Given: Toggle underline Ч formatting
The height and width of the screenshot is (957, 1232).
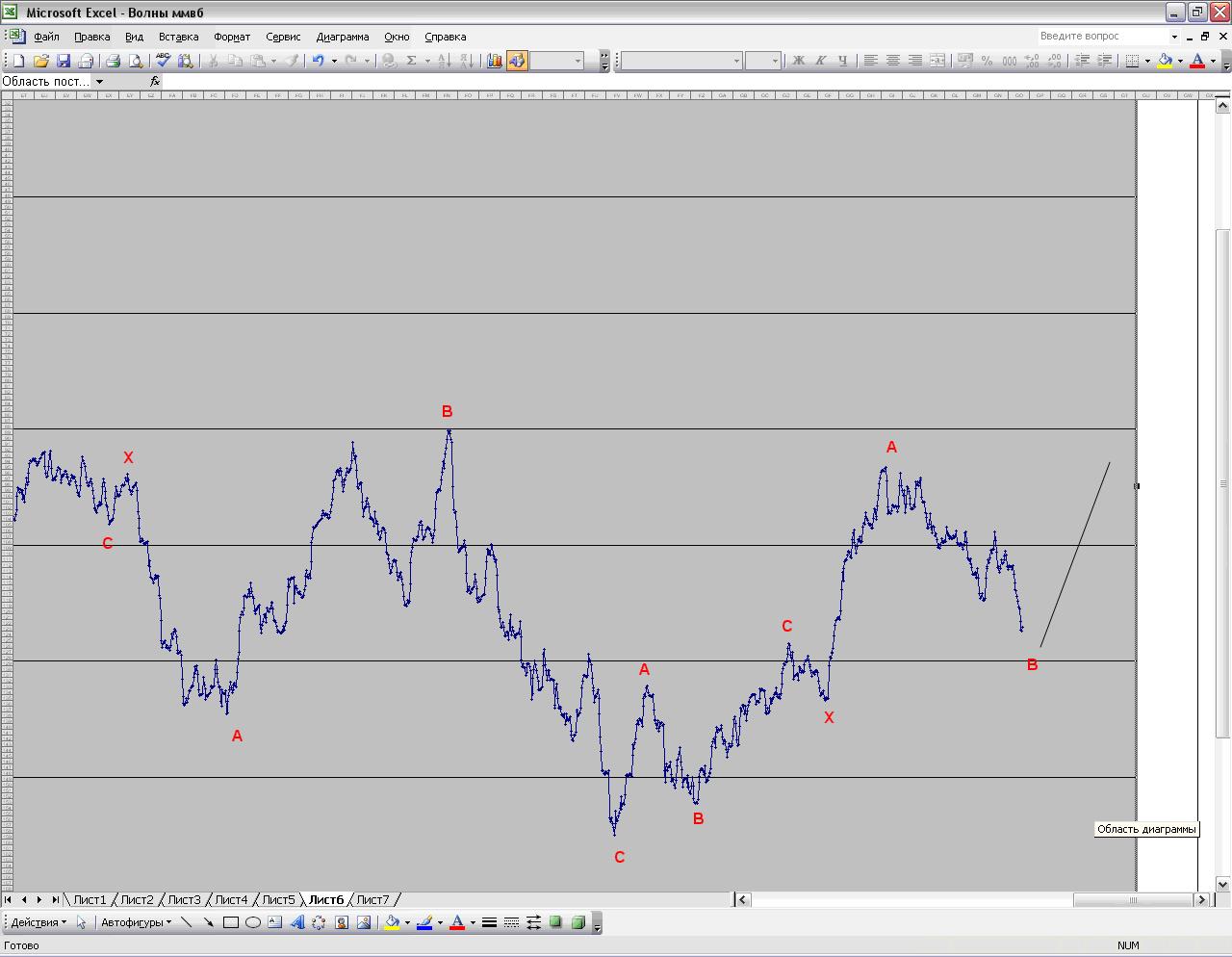Looking at the screenshot, I should 842,61.
